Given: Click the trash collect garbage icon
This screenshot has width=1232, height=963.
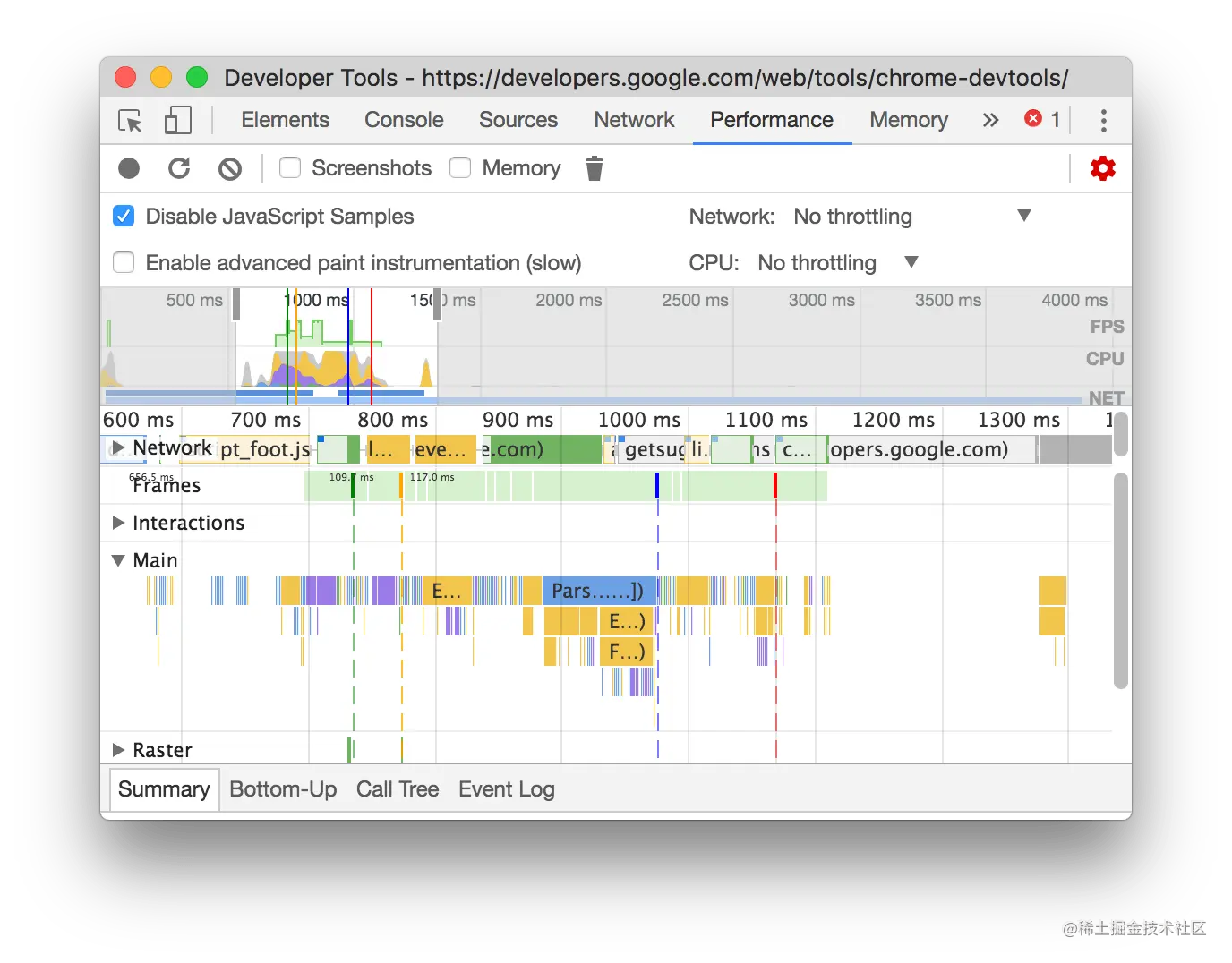Looking at the screenshot, I should pos(595,168).
